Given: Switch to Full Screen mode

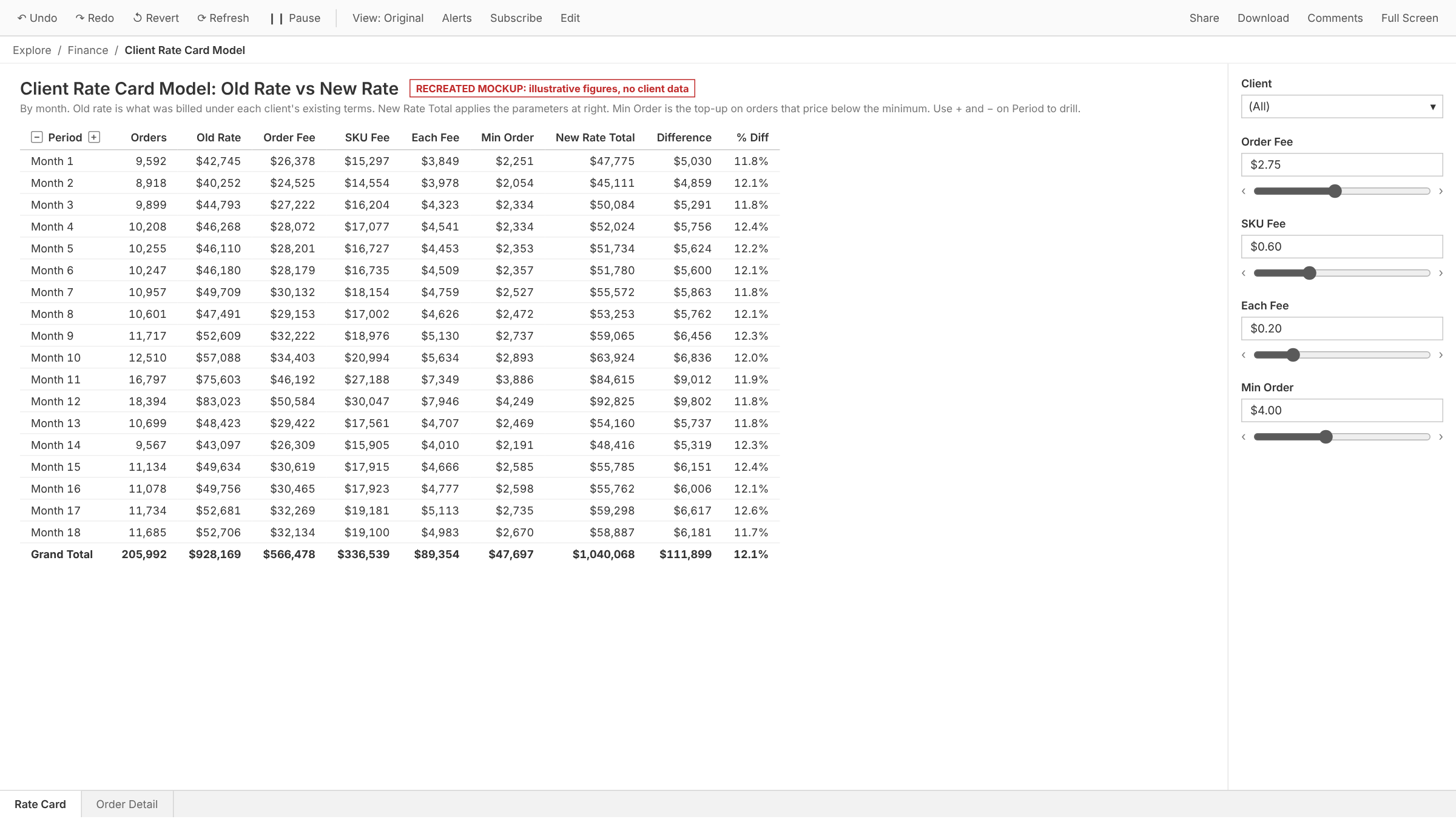Looking at the screenshot, I should tap(1410, 18).
